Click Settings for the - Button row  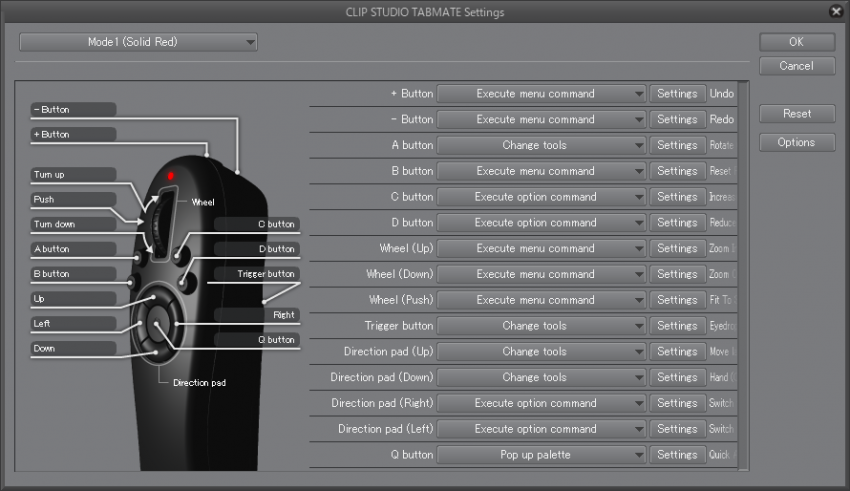(678, 120)
